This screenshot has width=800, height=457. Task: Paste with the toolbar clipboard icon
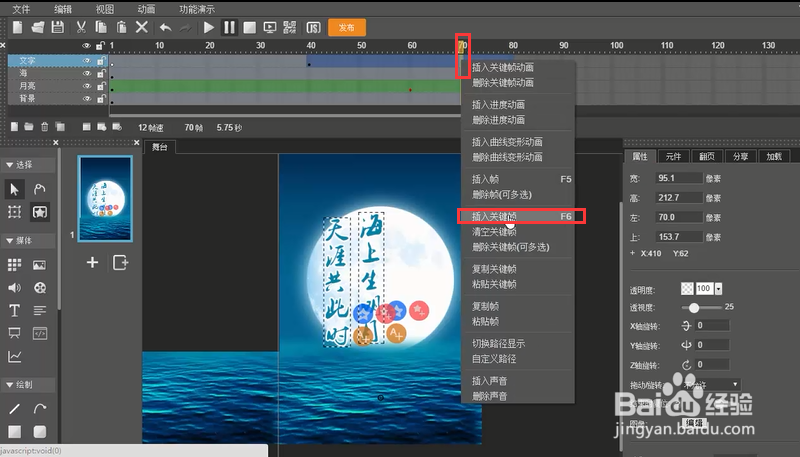121,27
